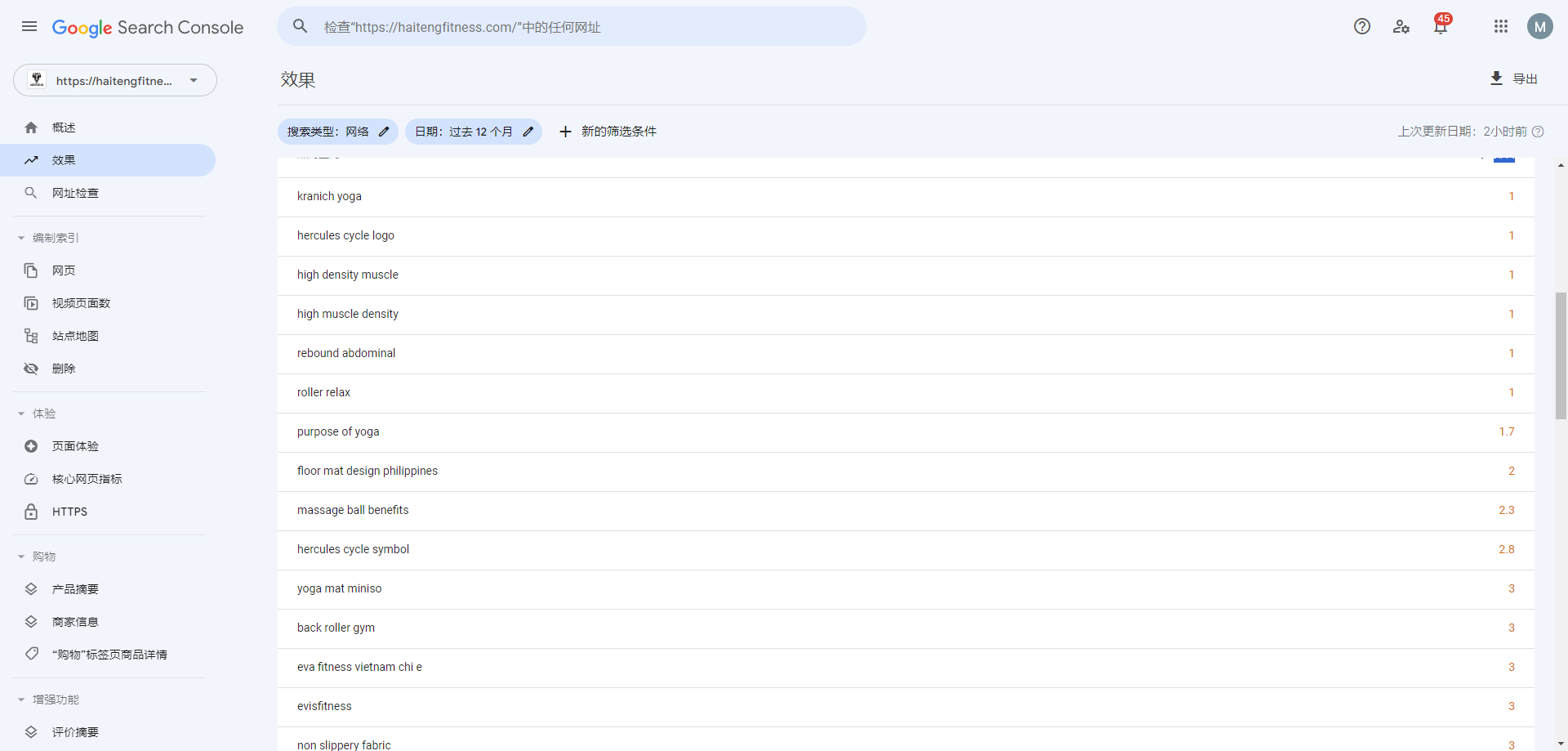Open 产品摘要 product snippets
This screenshot has height=751, width=1568.
[x=108, y=589]
